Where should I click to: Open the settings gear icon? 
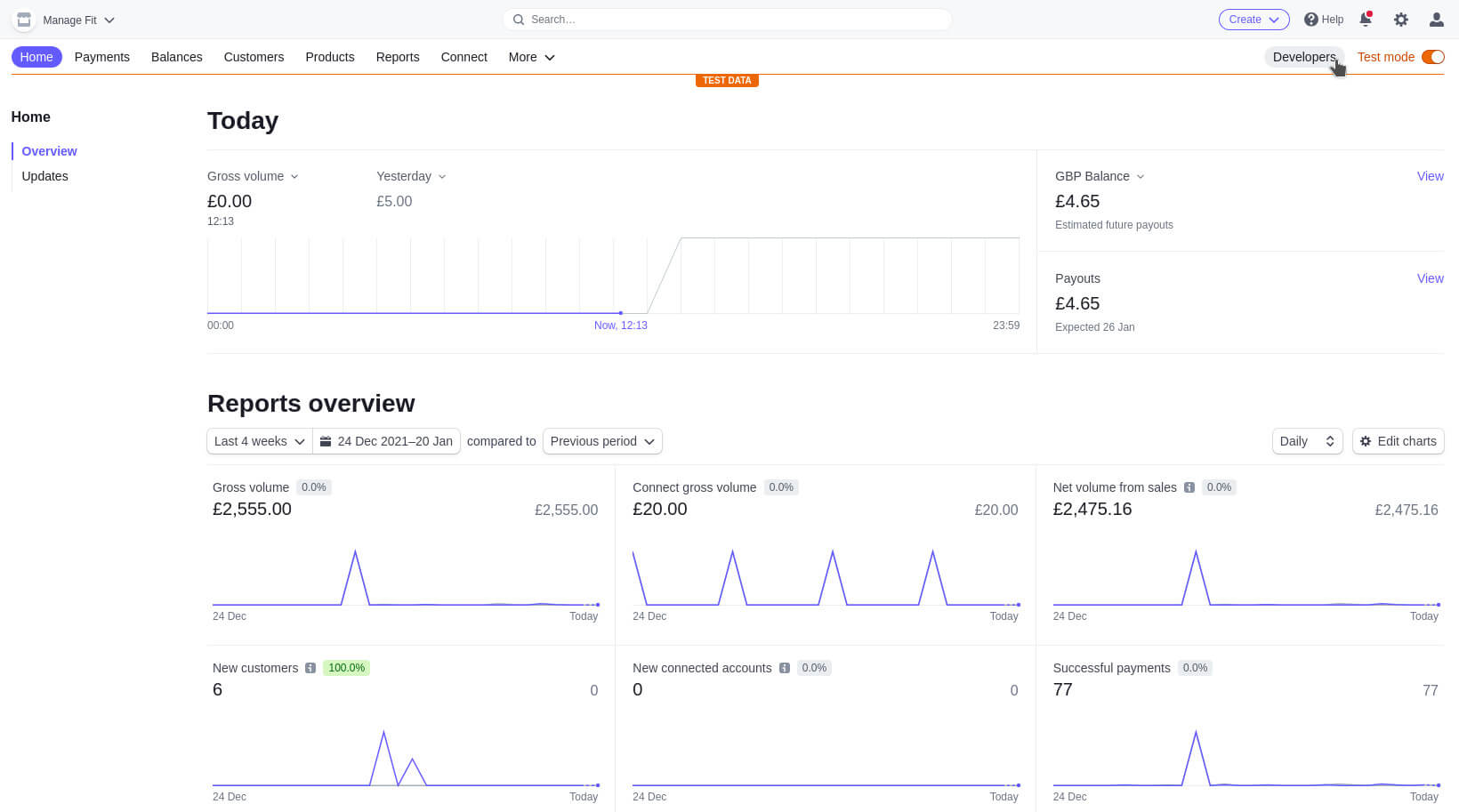click(x=1401, y=20)
